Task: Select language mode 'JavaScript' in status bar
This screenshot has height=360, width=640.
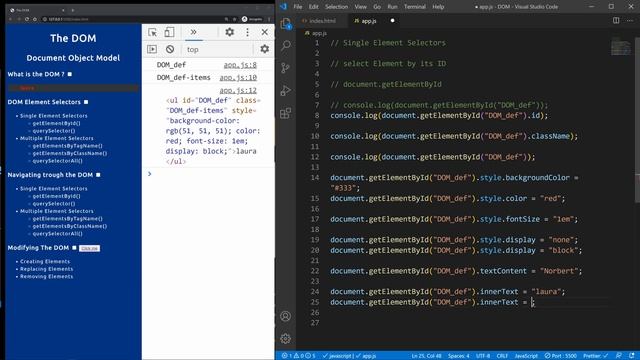Action: point(526,356)
